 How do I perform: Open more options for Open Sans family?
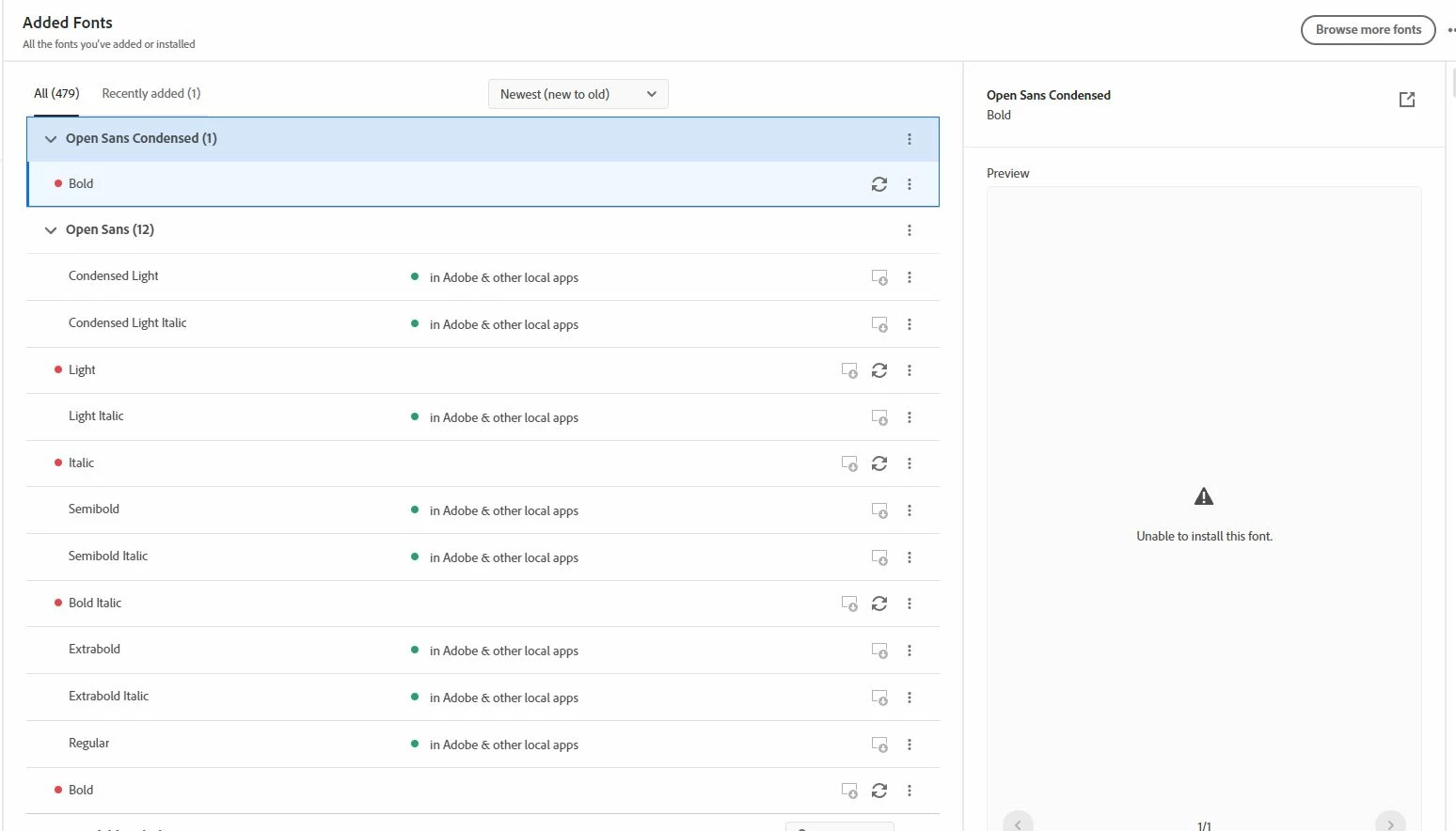pyautogui.click(x=910, y=230)
